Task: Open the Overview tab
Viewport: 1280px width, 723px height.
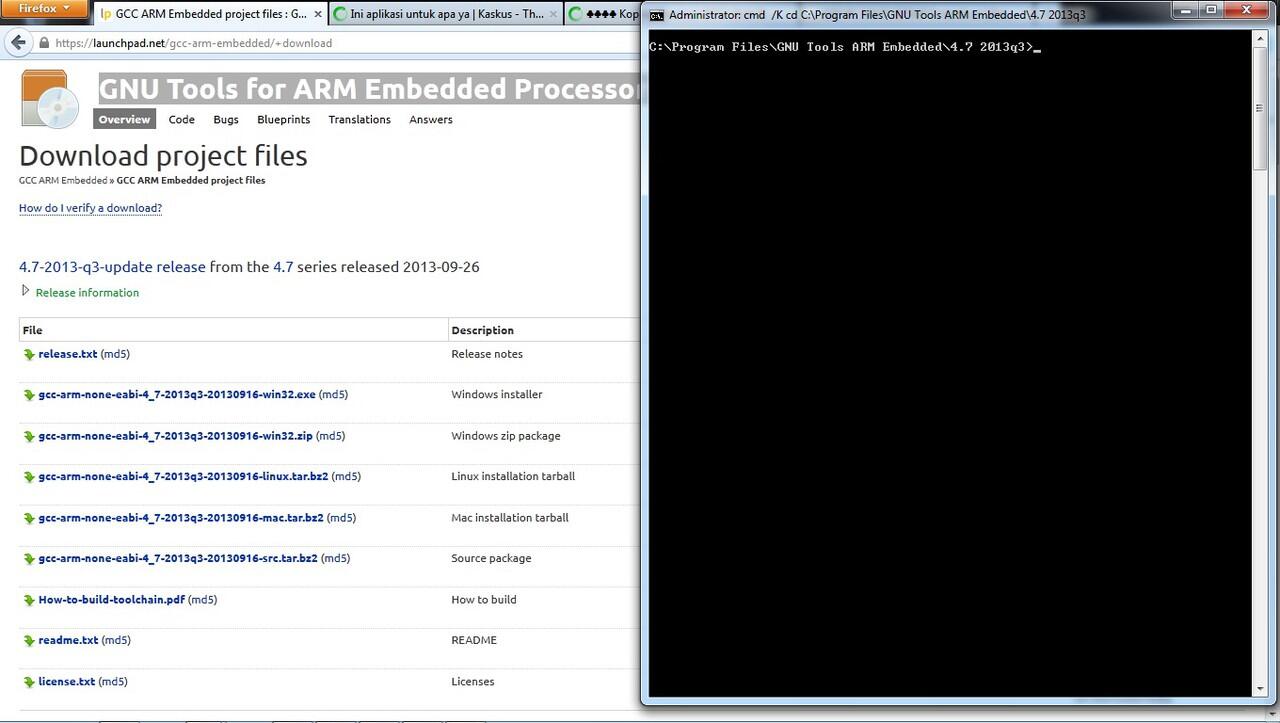Action: (124, 119)
